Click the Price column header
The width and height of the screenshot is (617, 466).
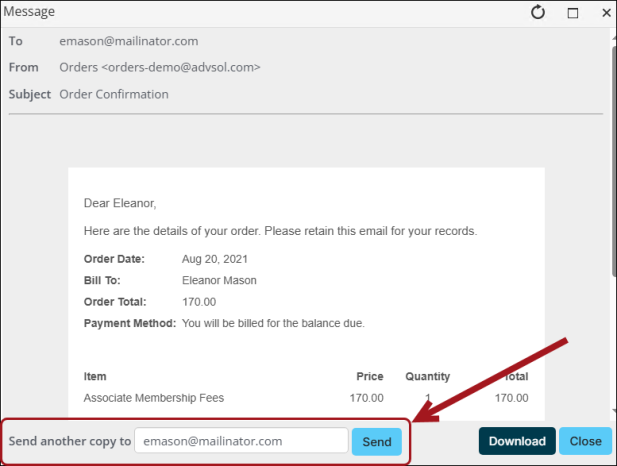click(369, 376)
